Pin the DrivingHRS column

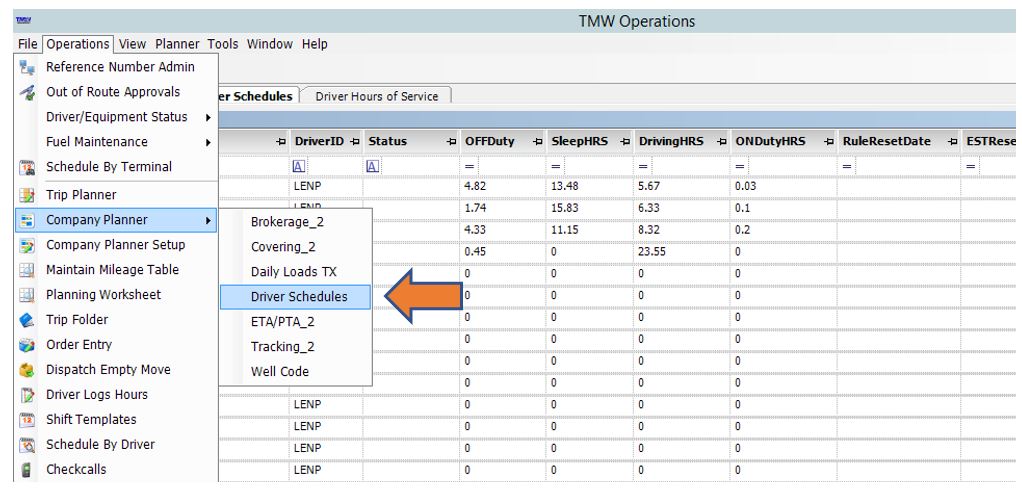tap(722, 141)
